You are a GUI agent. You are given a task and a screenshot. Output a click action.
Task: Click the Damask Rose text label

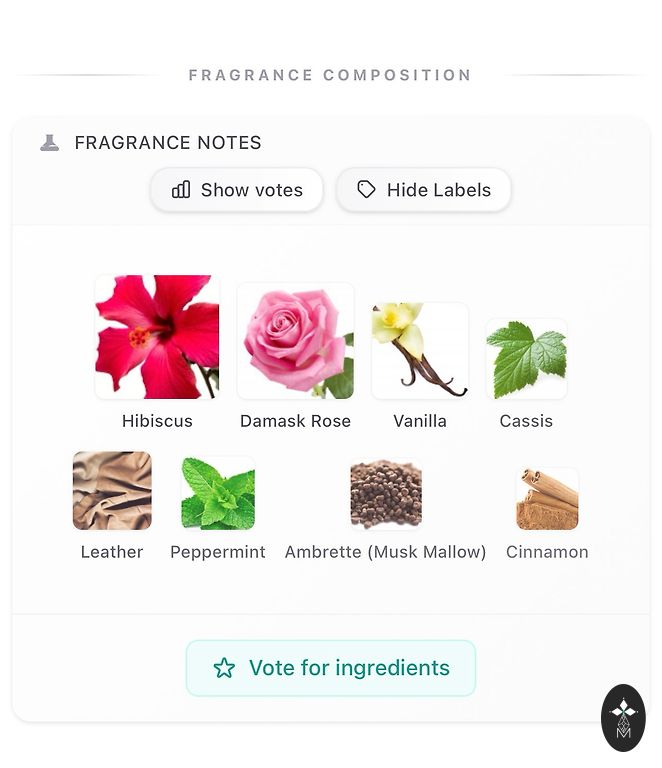[295, 421]
